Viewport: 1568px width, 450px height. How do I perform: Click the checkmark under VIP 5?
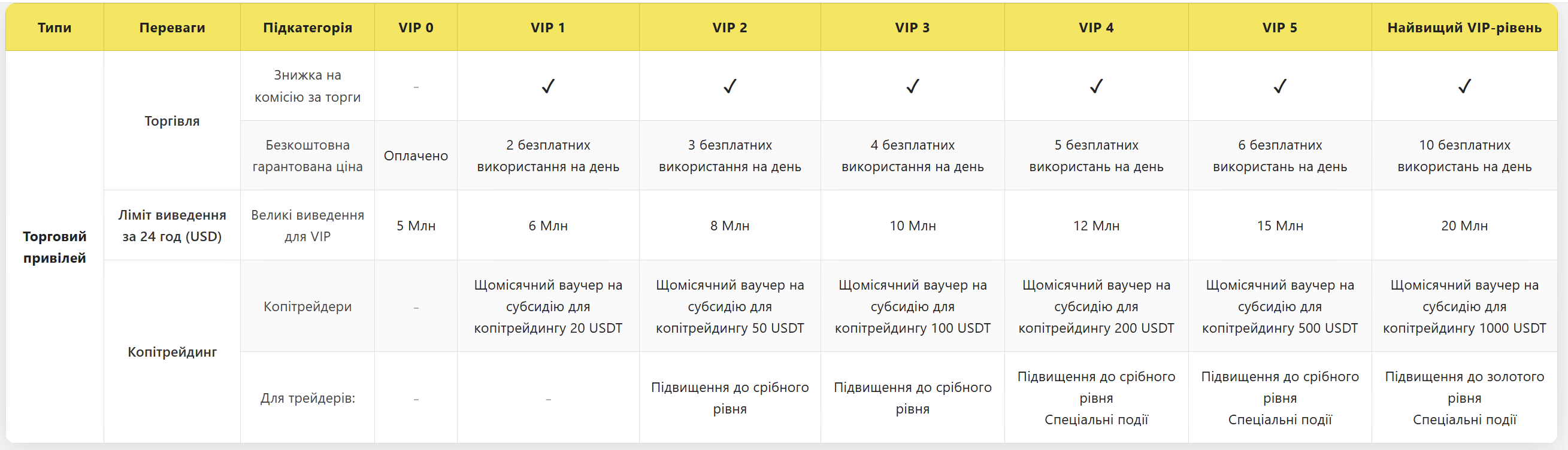[1280, 86]
